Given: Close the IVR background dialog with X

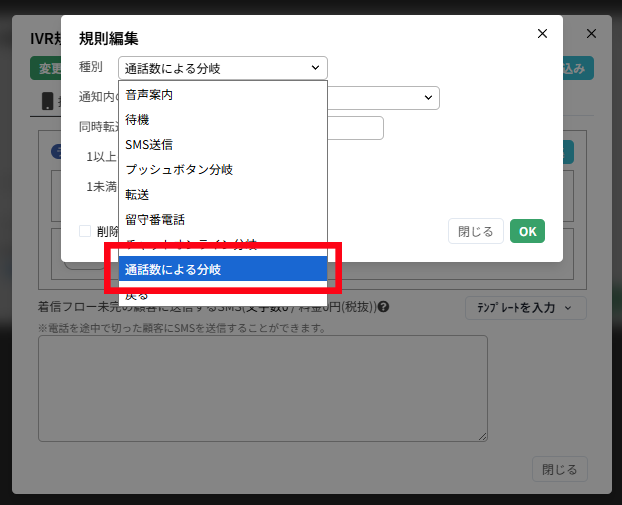Looking at the screenshot, I should pyautogui.click(x=591, y=34).
